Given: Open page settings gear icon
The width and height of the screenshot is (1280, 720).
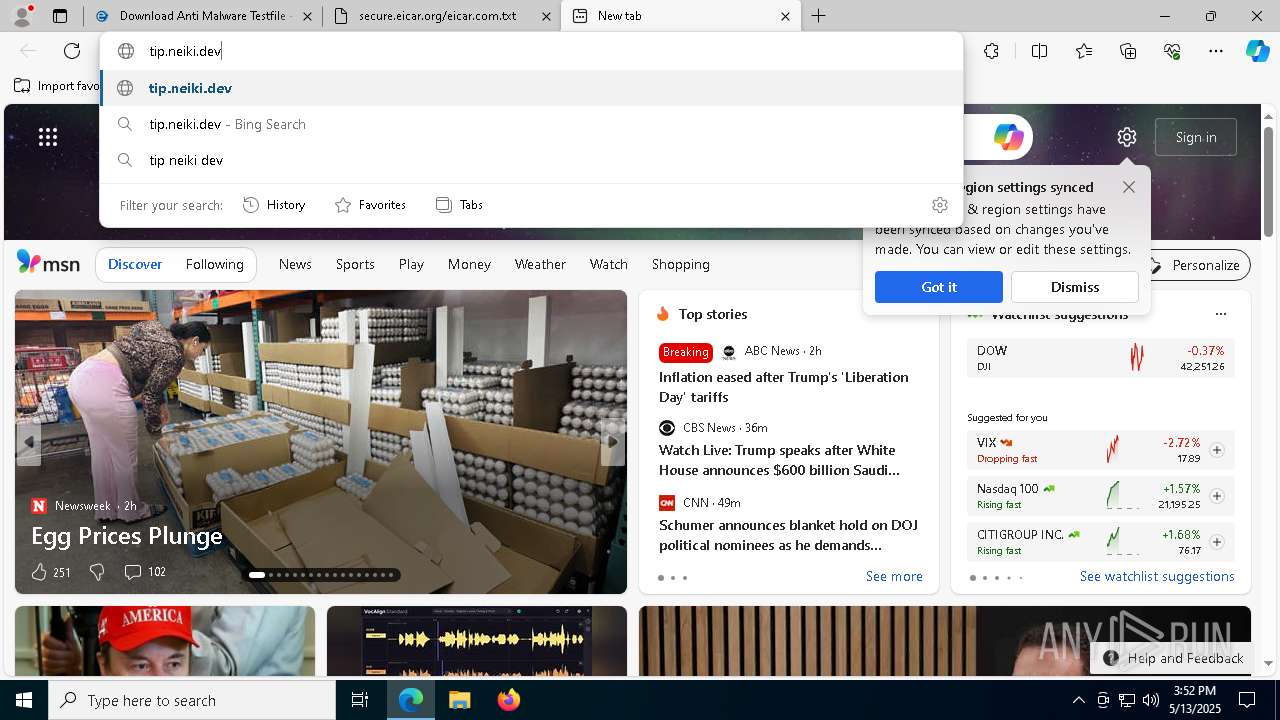Looking at the screenshot, I should tap(1127, 137).
